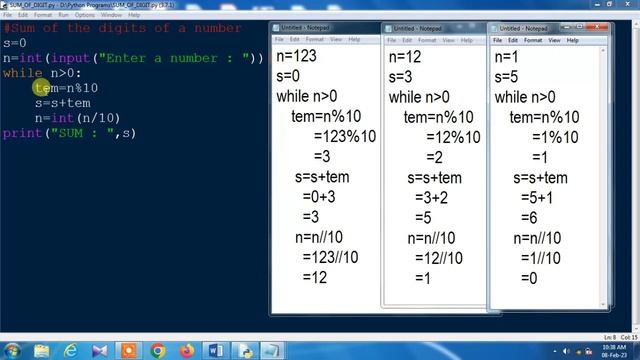
Task: Click the '=12//10' line in Notepad
Action: coord(439,258)
